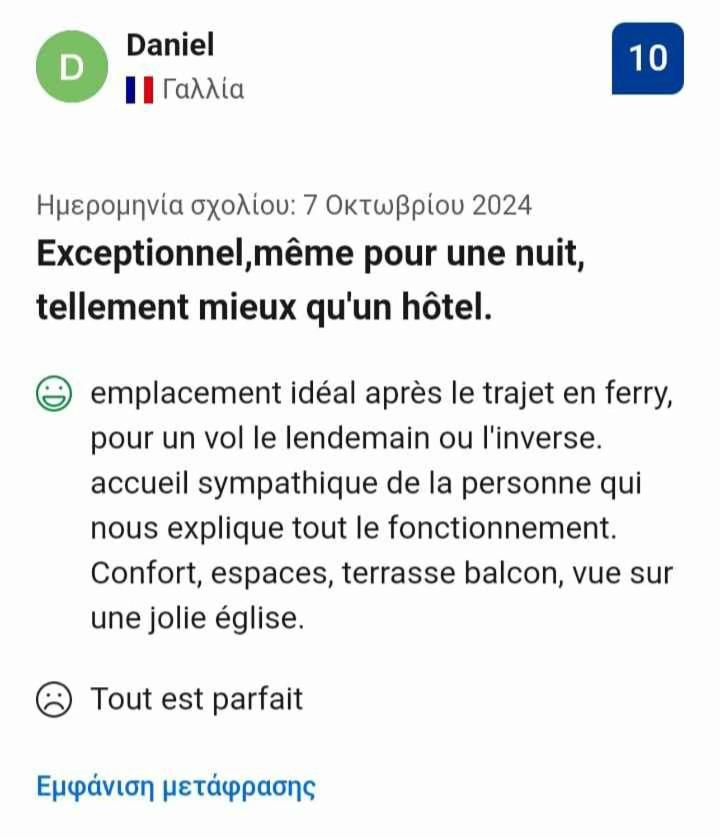Screen dimensions: 720x839
Task: Click the line 'emplacement idéal après le trajet en ferry'
Action: 381,394
